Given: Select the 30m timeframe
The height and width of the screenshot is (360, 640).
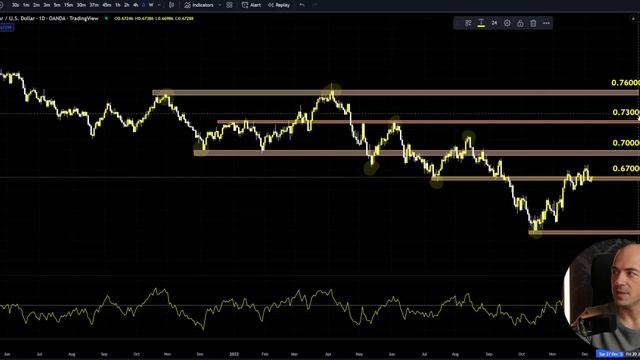Looking at the screenshot, I should point(81,5).
